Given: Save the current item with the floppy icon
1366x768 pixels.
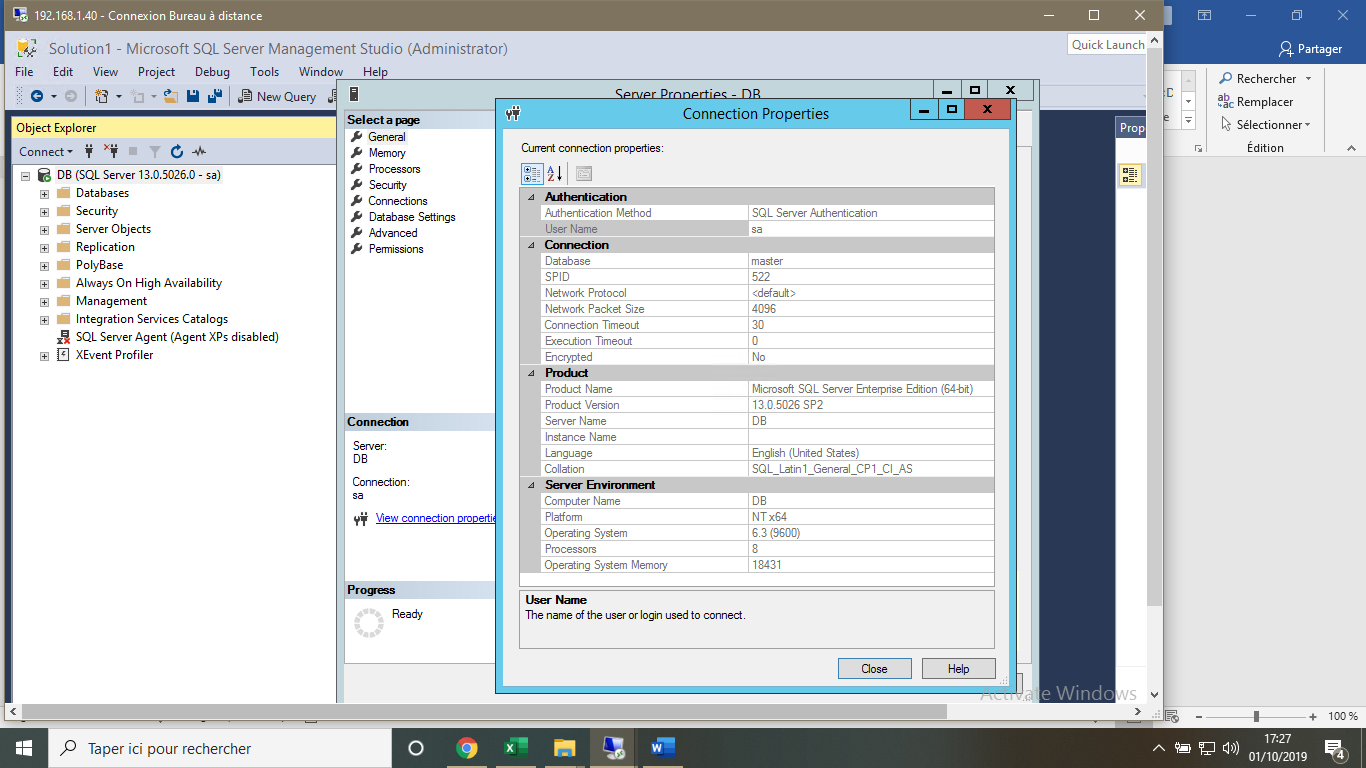Looking at the screenshot, I should tap(193, 96).
